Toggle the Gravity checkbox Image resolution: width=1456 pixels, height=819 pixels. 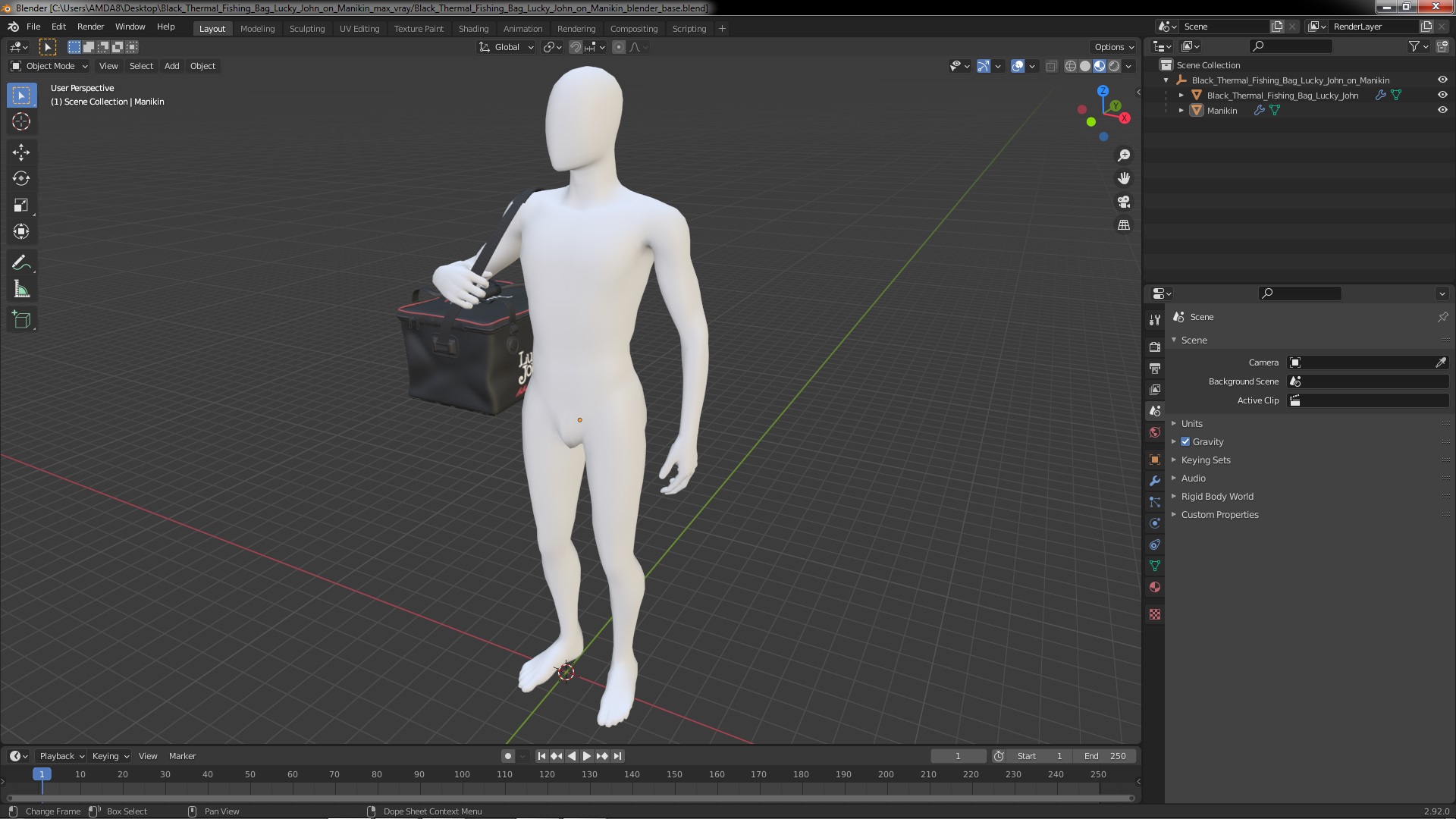1185,441
